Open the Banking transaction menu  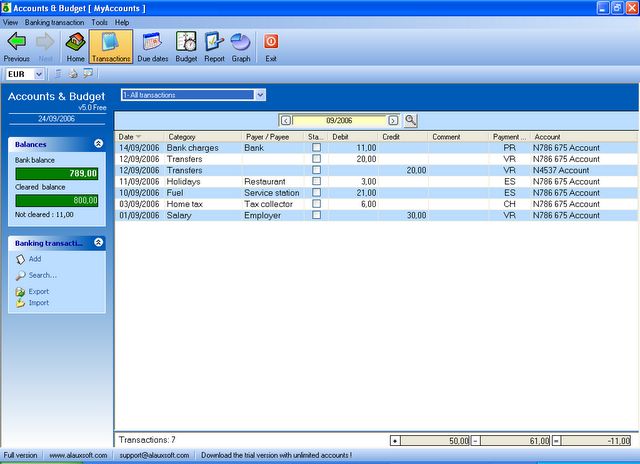(54, 22)
